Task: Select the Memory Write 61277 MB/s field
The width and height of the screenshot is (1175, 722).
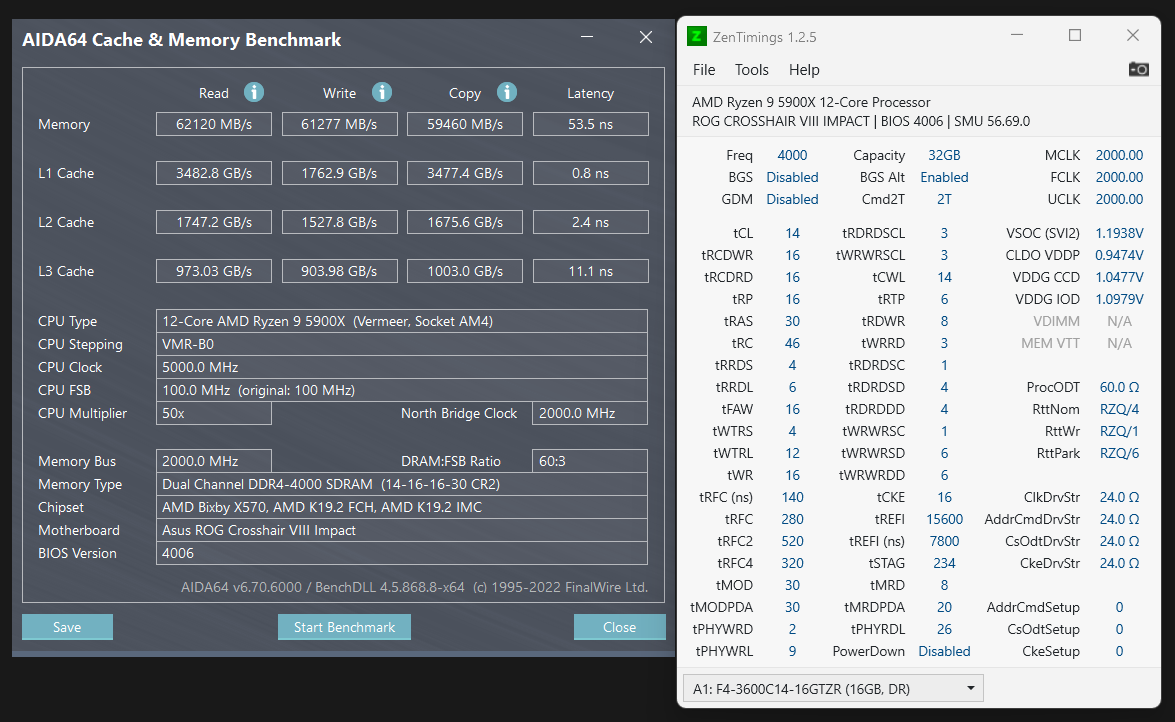Action: (339, 124)
